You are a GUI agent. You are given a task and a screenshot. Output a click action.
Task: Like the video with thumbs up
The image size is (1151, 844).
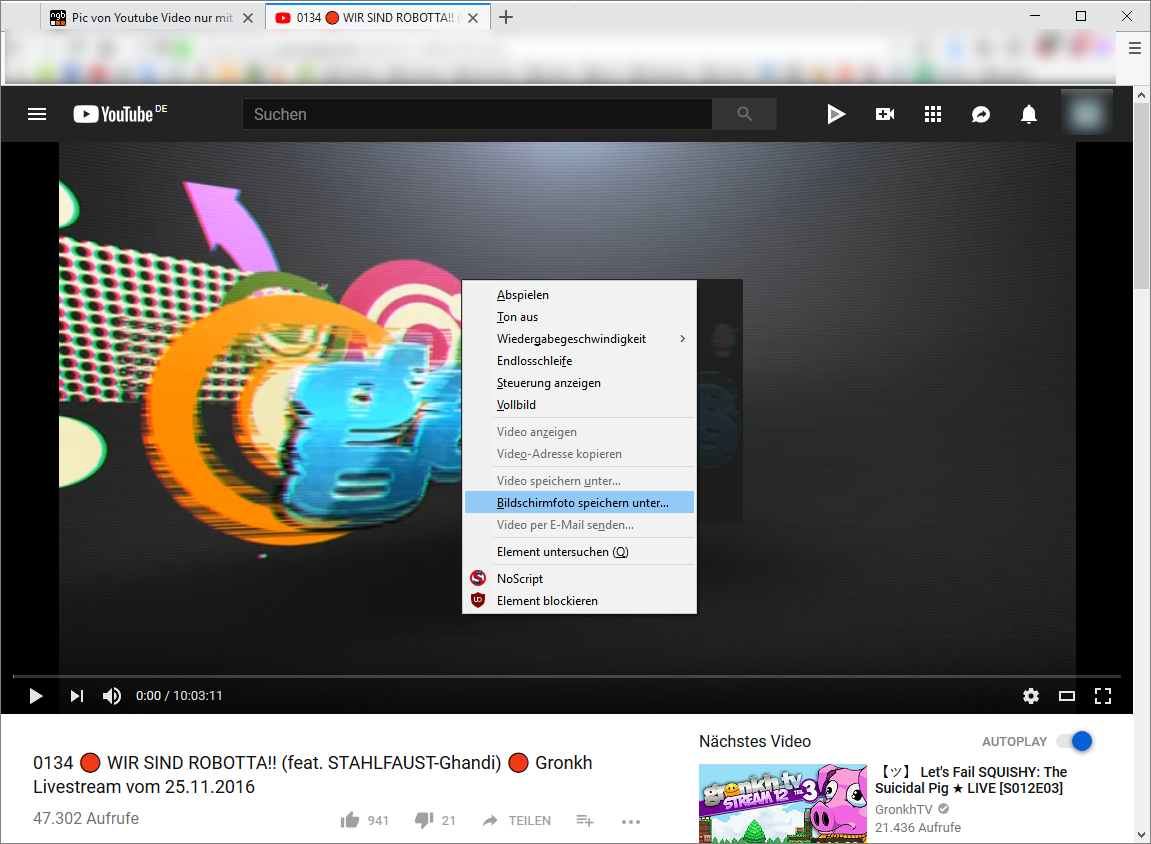point(349,820)
